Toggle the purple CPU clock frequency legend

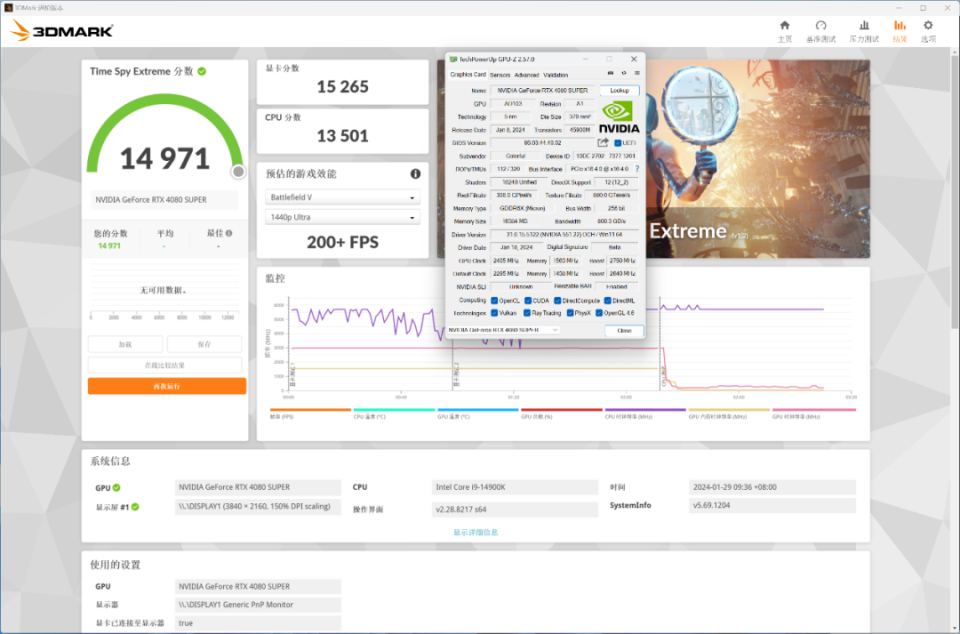(x=645, y=414)
